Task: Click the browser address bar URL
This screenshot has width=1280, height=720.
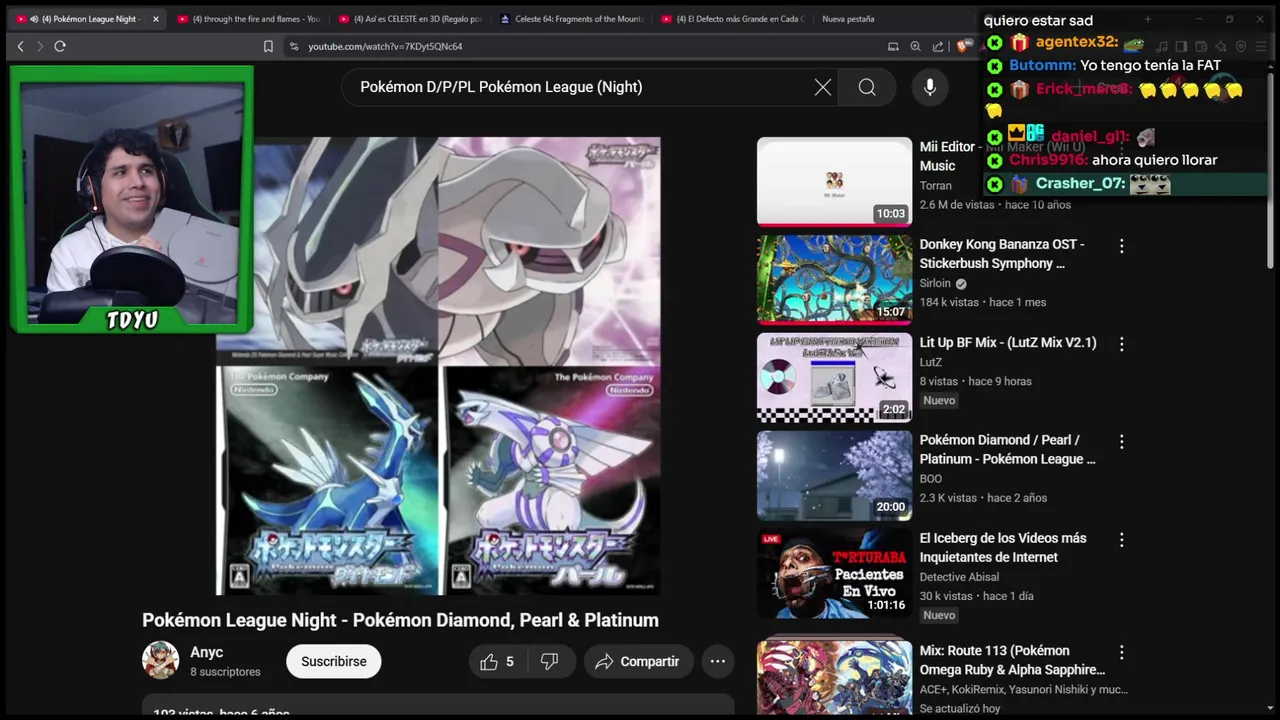Action: (385, 46)
